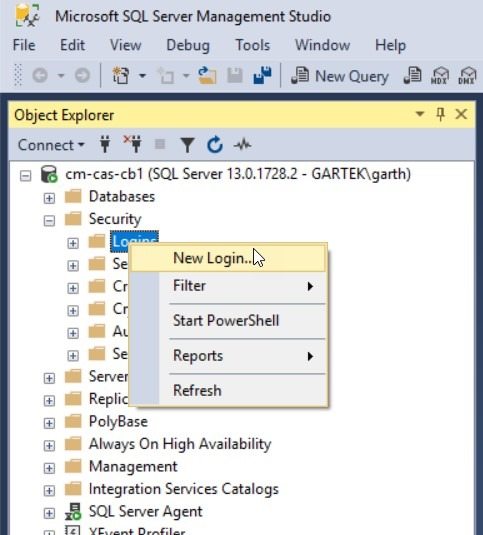Screen dimensions: 483x535
Task: Expand the Management folder
Action: click(49, 468)
